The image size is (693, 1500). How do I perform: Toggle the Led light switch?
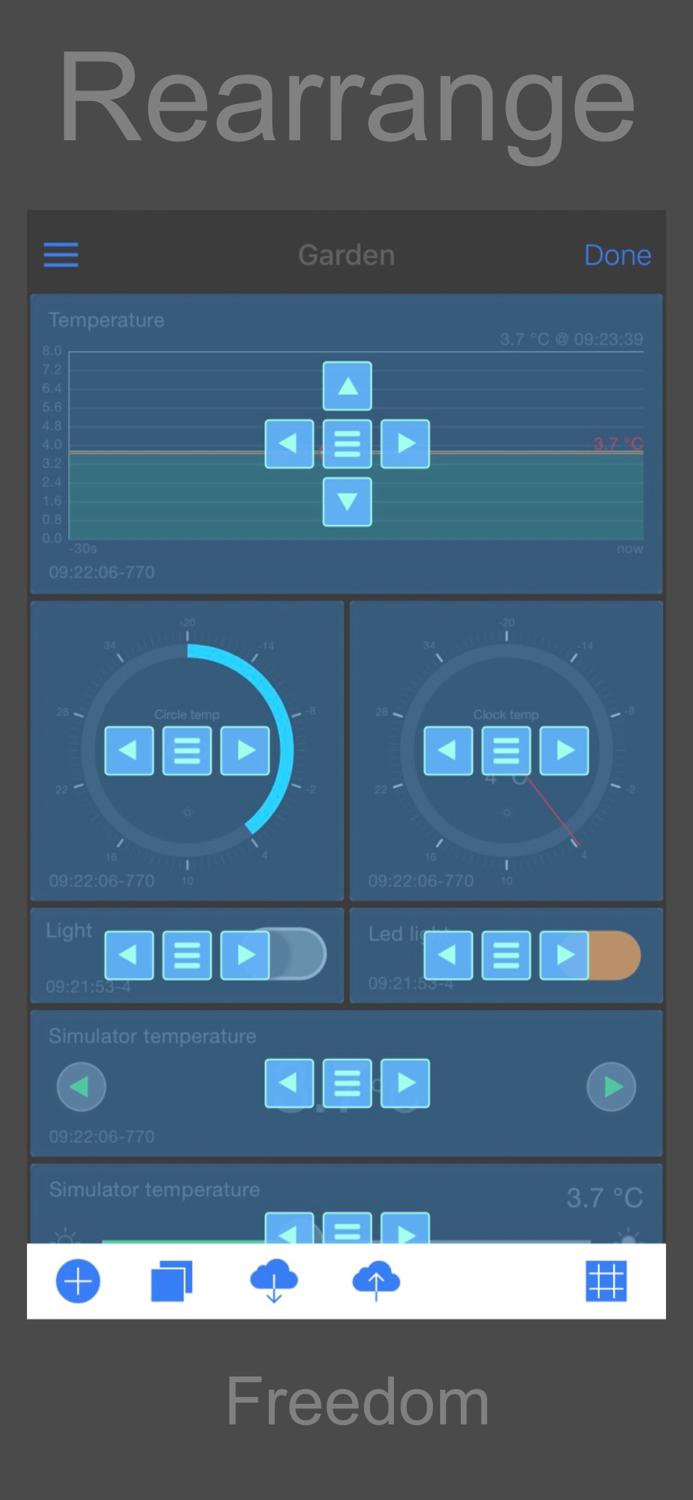click(612, 954)
